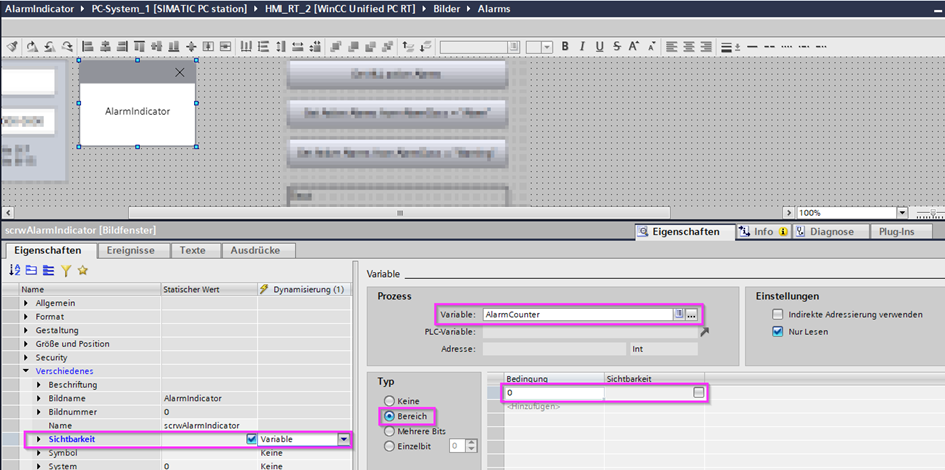Click the AlarmCounter variable field
This screenshot has width=945, height=470.
577,315
